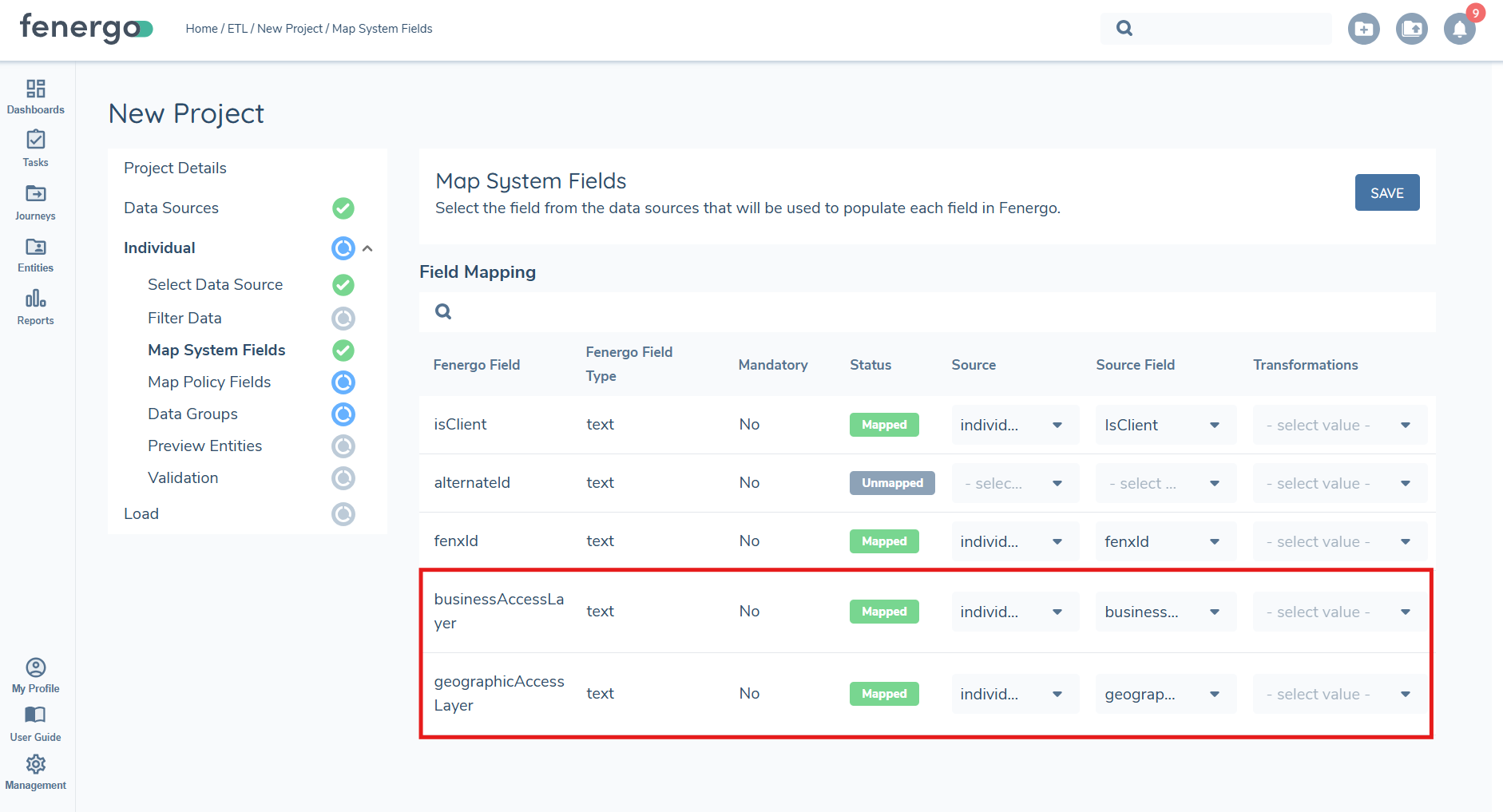This screenshot has width=1503, height=812.
Task: Click the ETL breadcrumb link
Action: (x=237, y=29)
